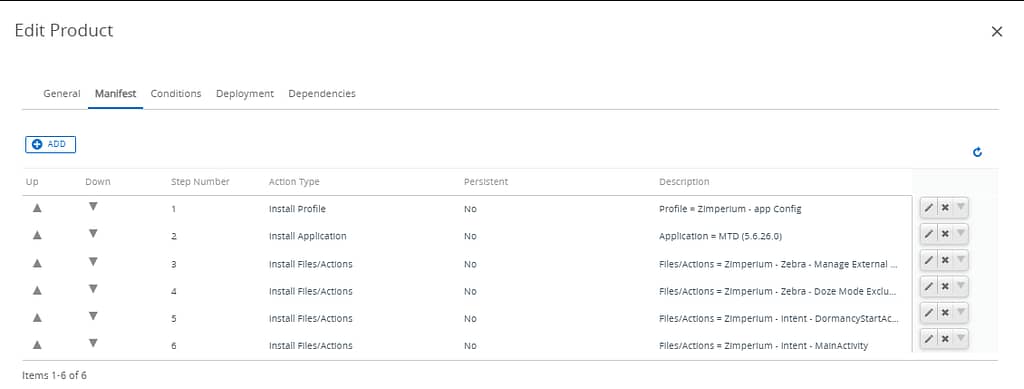Close the Edit Product dialog
This screenshot has width=1024, height=389.
pyautogui.click(x=997, y=31)
